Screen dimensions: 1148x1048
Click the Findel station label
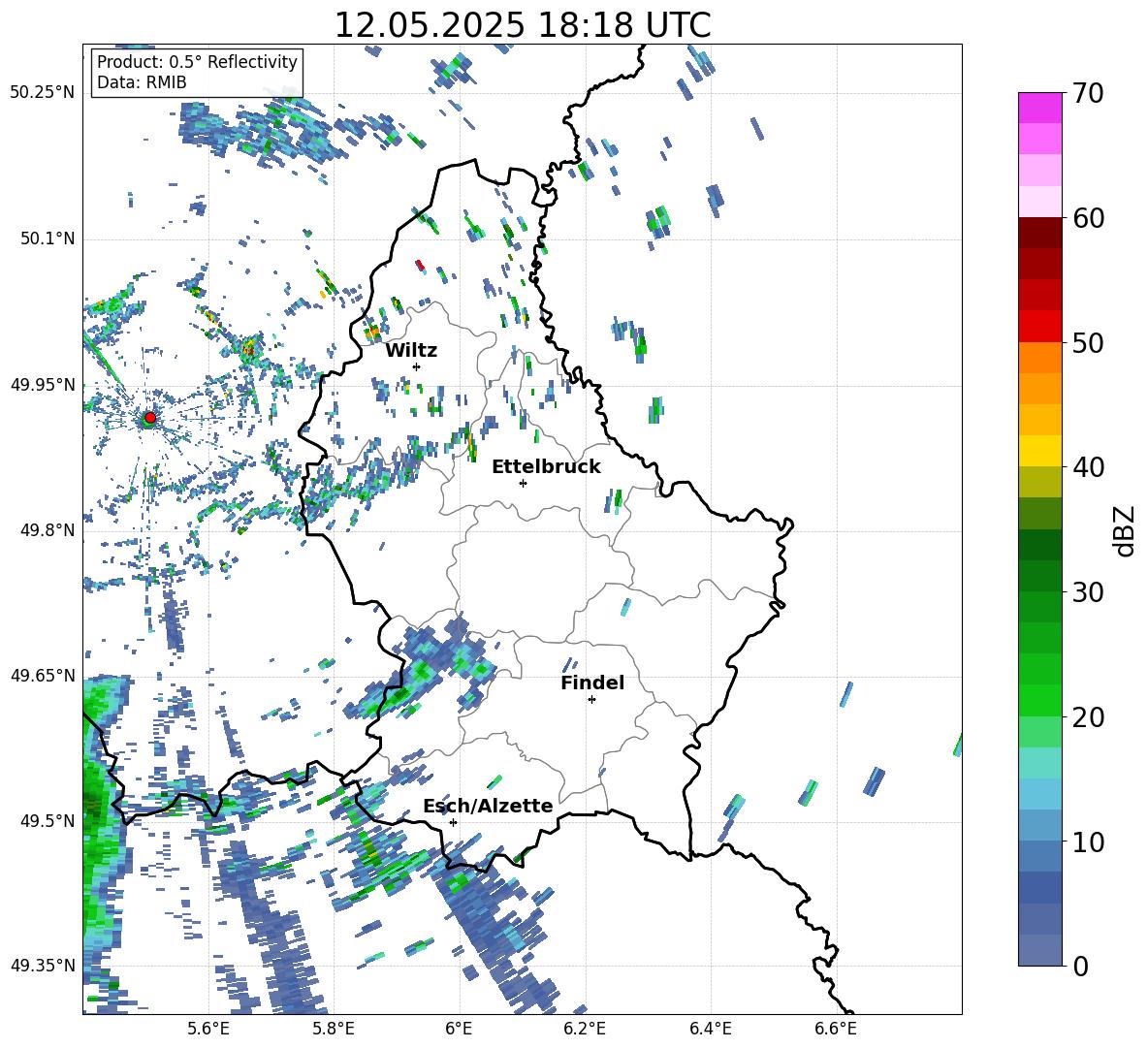[x=592, y=683]
